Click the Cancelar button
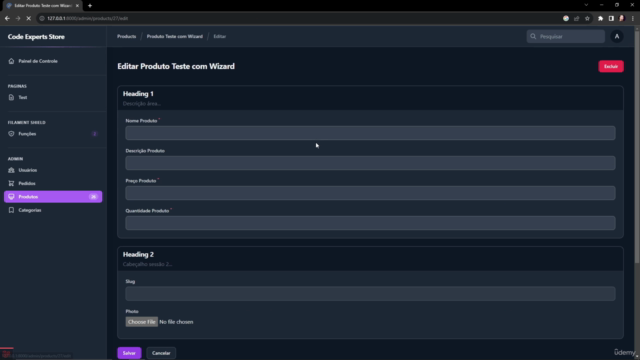 (161, 353)
